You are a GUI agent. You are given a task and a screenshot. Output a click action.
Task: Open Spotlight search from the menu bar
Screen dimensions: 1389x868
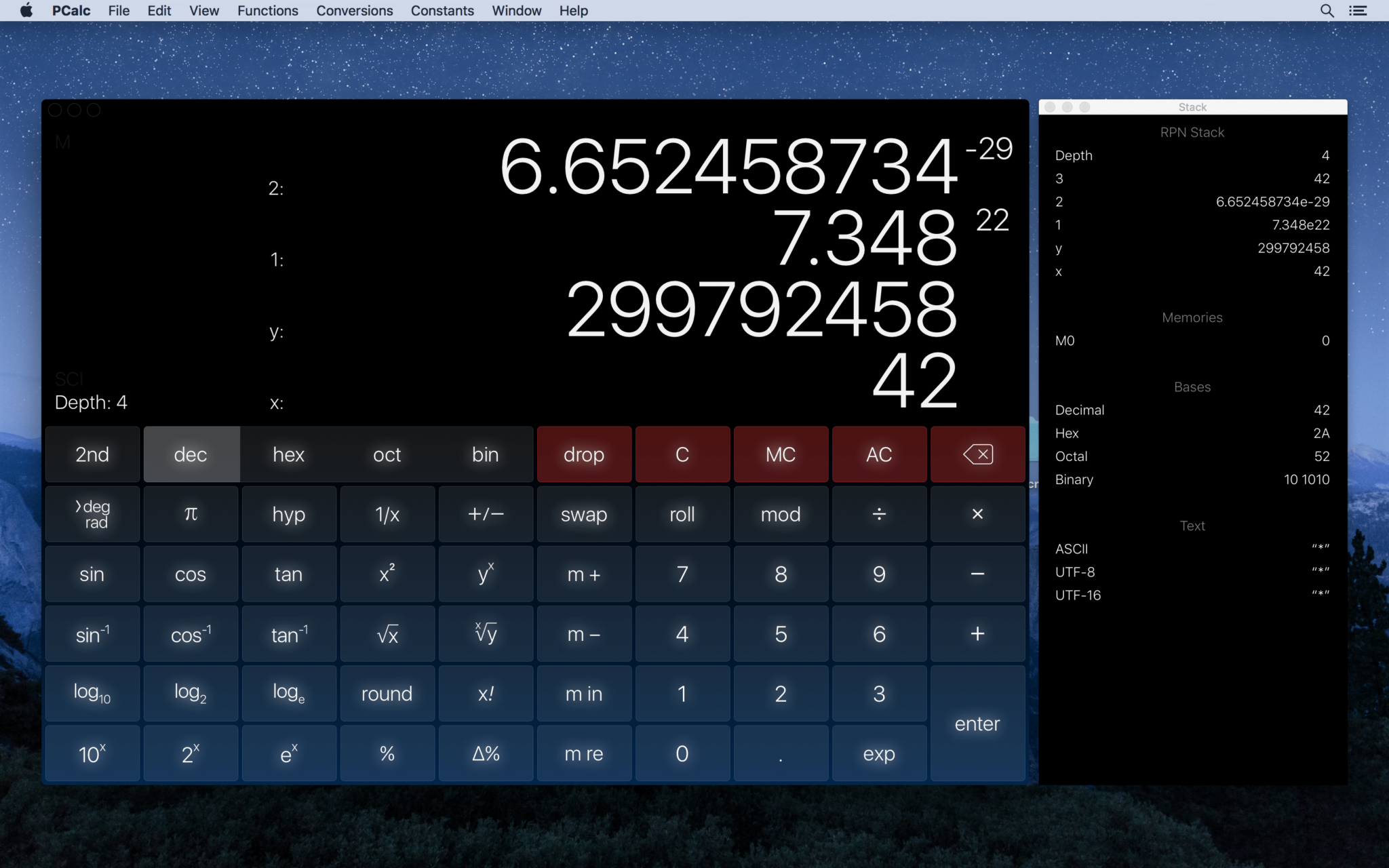pos(1327,10)
